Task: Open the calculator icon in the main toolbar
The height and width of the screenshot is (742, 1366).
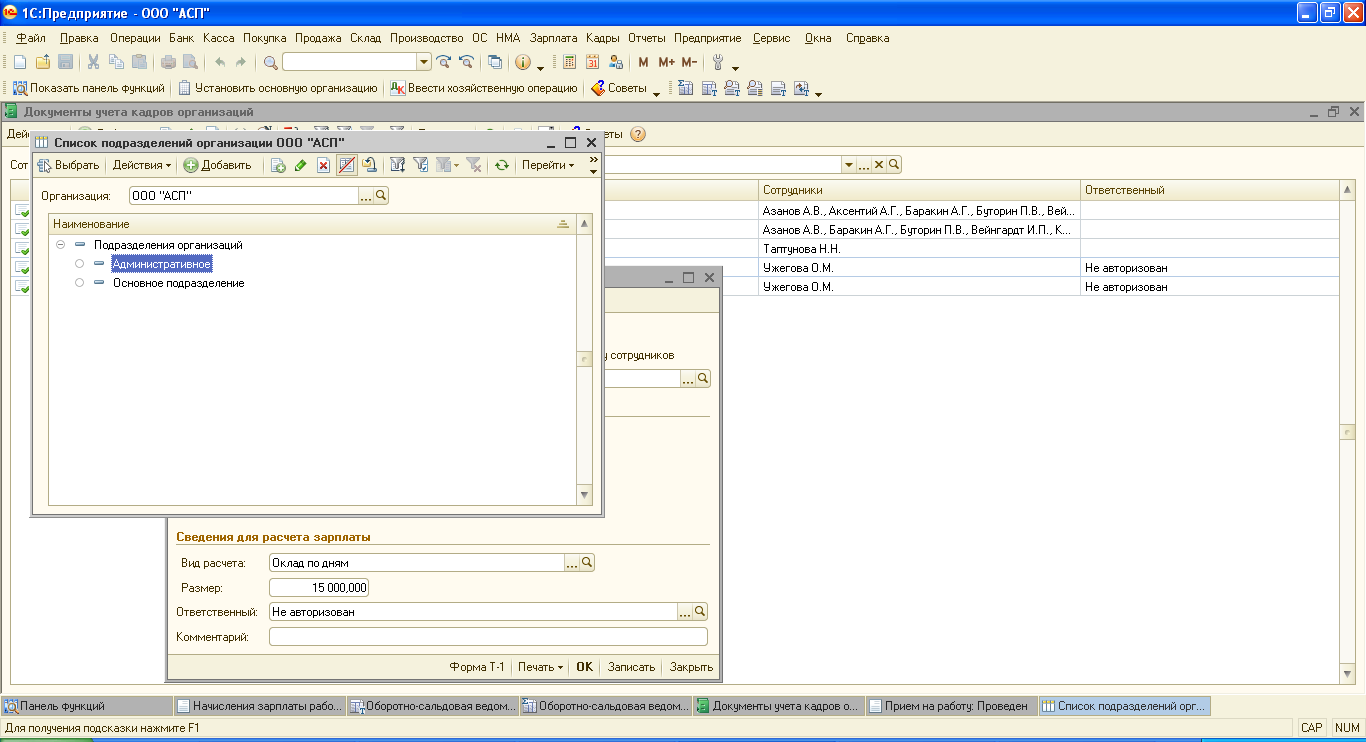Action: coord(569,62)
